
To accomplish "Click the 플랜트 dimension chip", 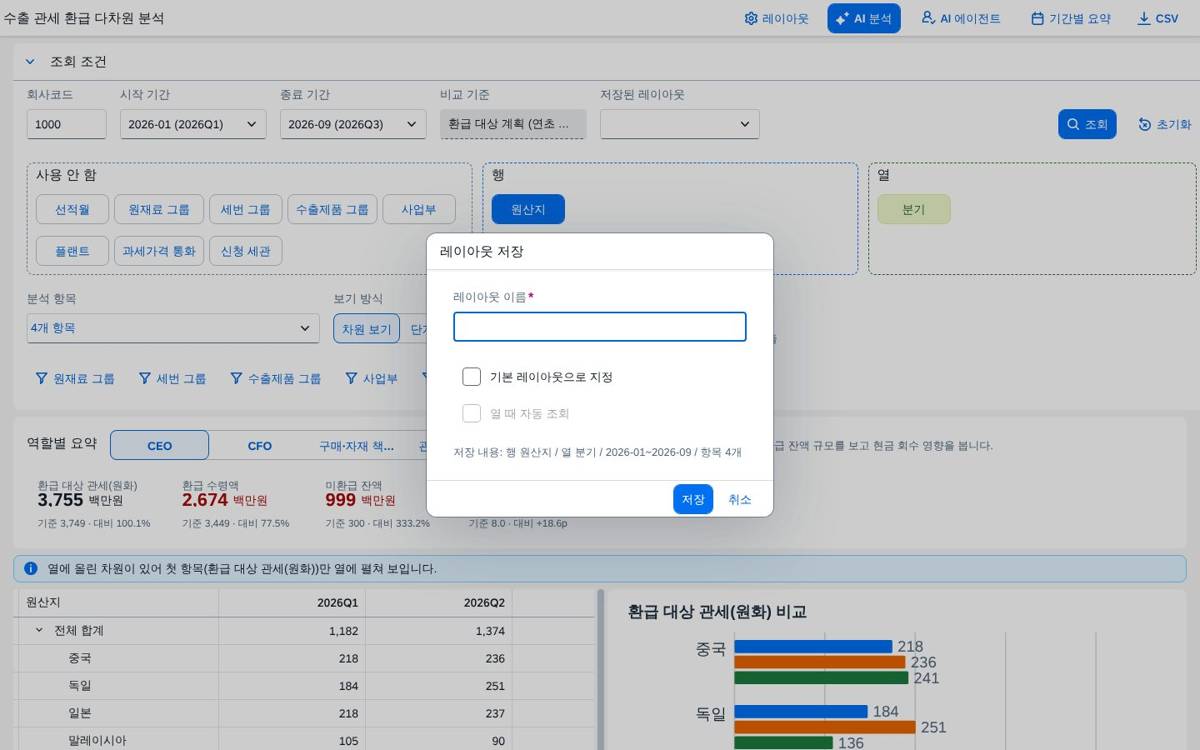I will point(72,251).
